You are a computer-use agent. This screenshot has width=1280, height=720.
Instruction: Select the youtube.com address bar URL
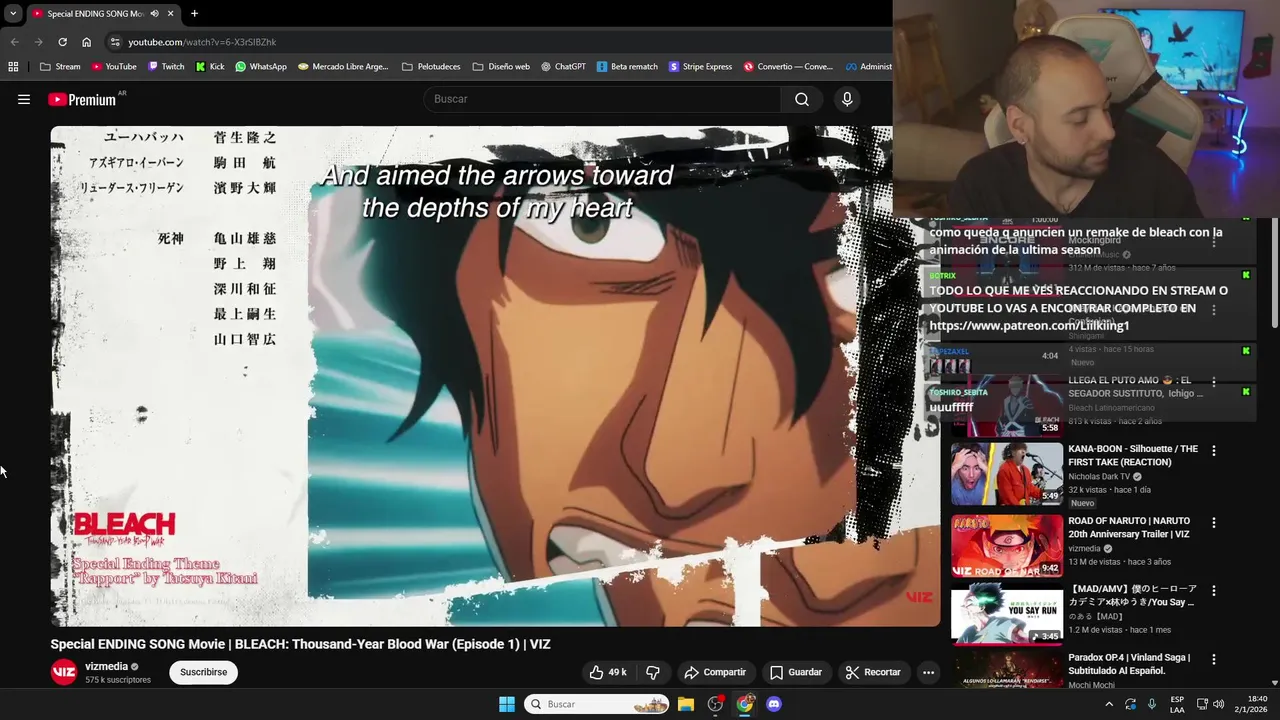[x=202, y=42]
